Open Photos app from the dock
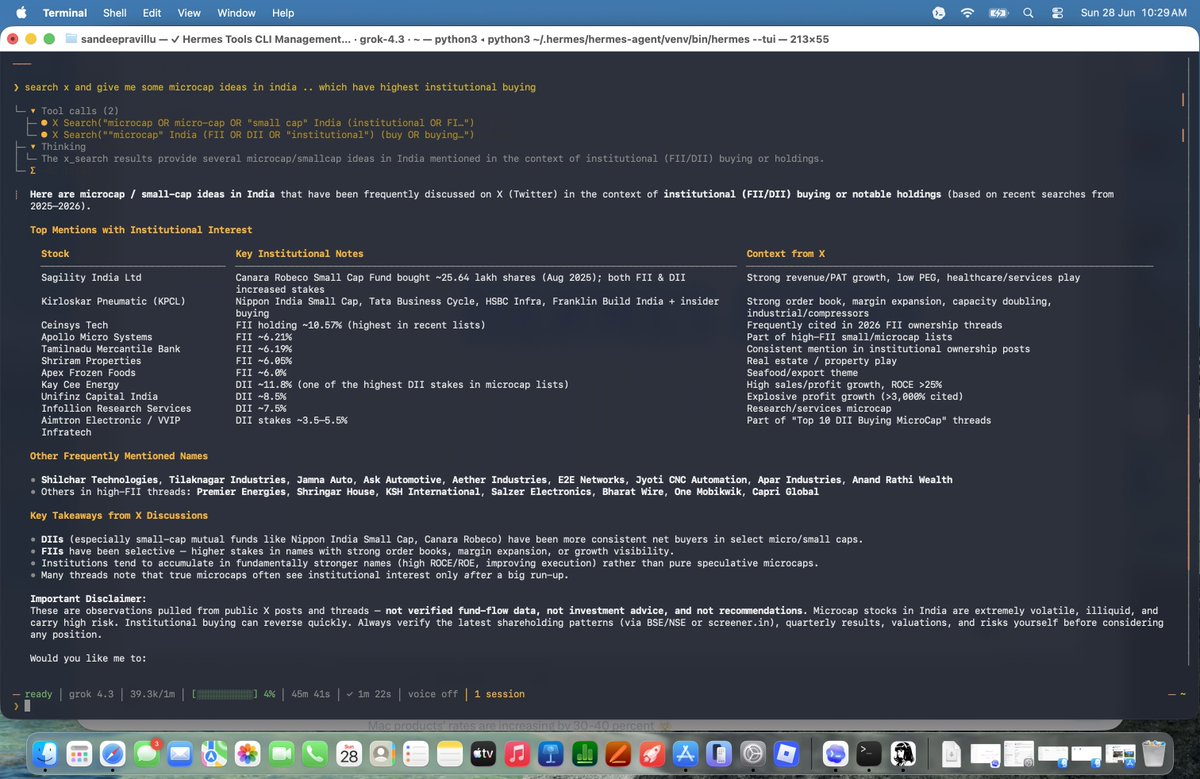This screenshot has width=1200, height=779. coord(247,753)
